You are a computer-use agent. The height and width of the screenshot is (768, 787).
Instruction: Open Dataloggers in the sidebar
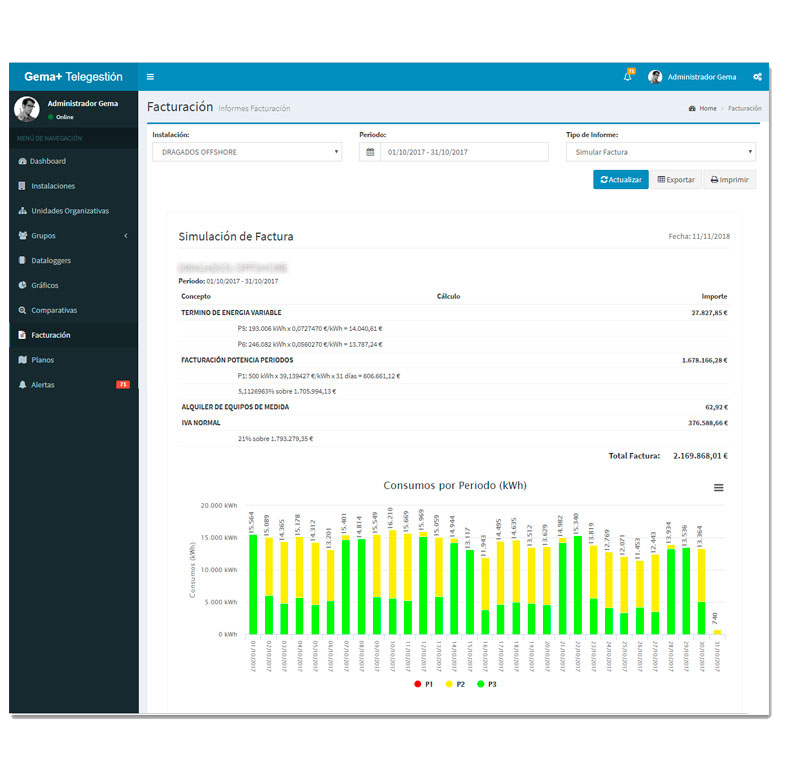point(50,261)
